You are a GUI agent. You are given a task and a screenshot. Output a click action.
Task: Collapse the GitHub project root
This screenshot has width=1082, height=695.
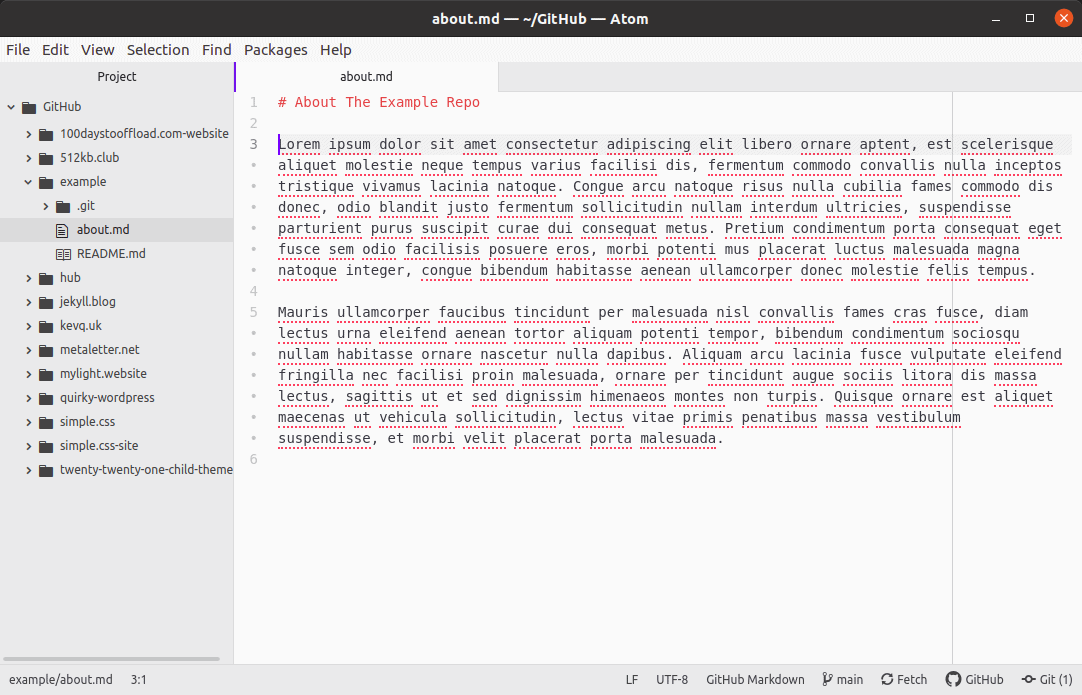tap(10, 107)
